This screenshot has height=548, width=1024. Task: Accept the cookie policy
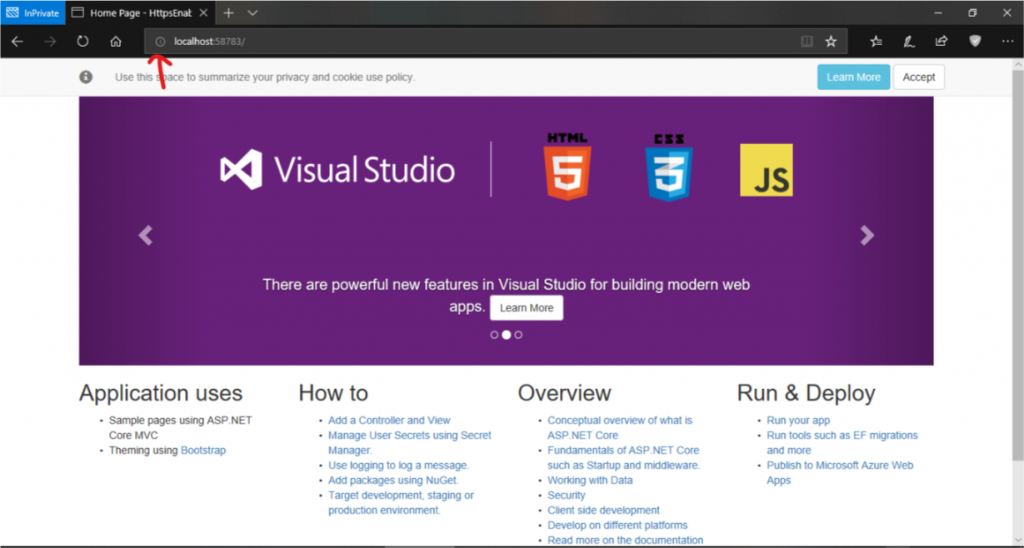point(919,77)
